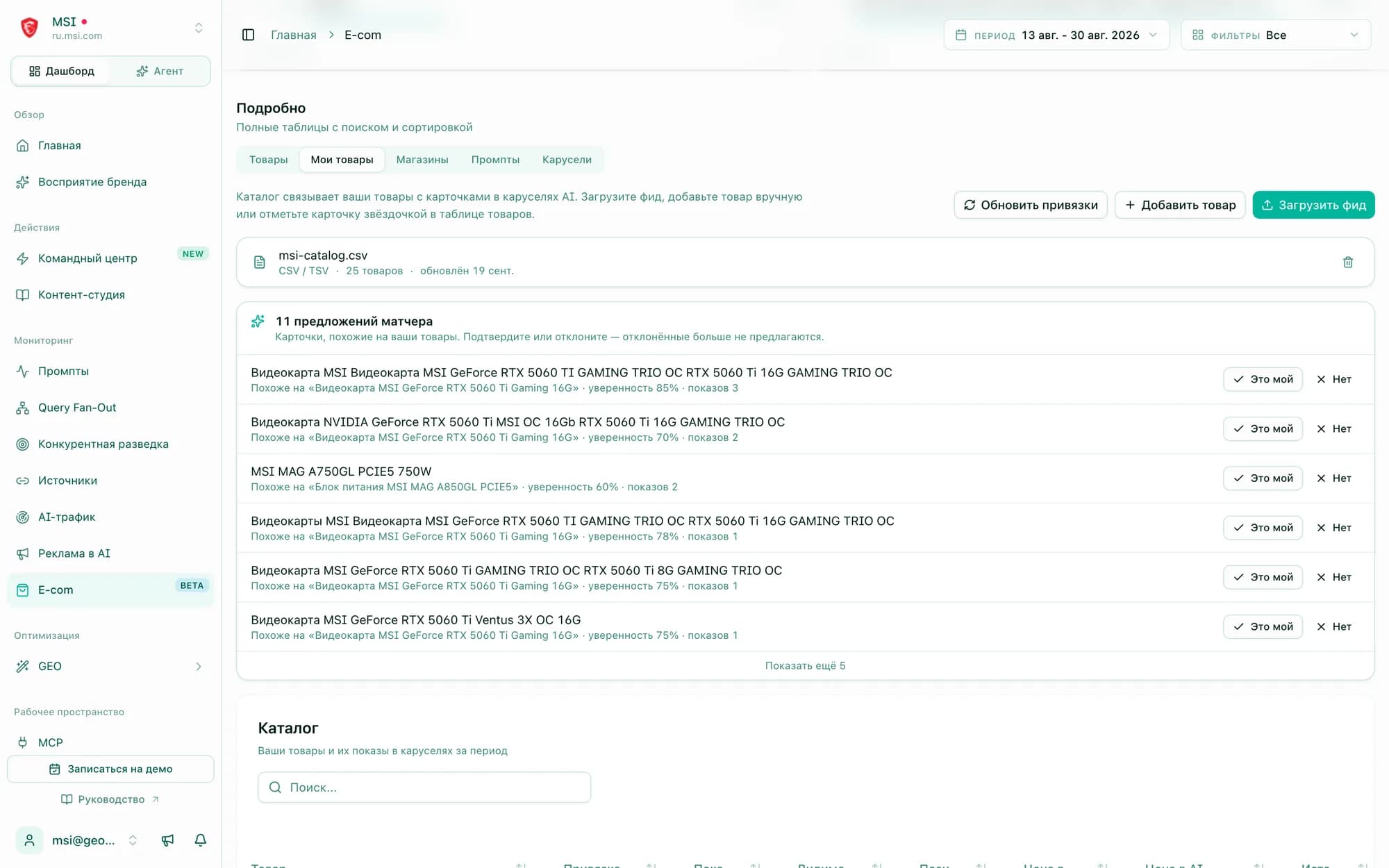Reject the 78% confidence suggestion with Нет
1389x868 pixels.
(x=1334, y=528)
